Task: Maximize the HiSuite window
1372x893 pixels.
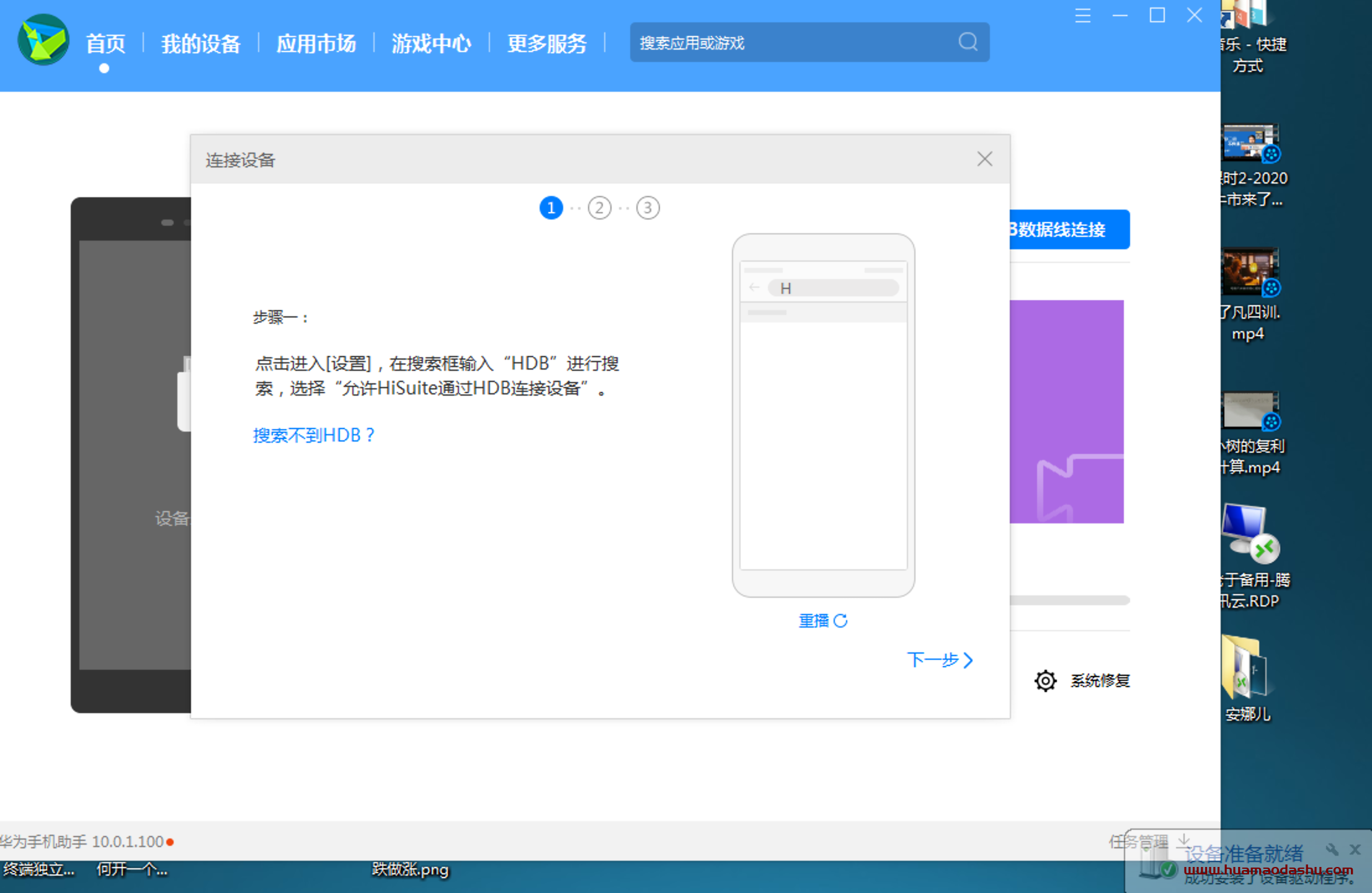Action: tap(1157, 16)
